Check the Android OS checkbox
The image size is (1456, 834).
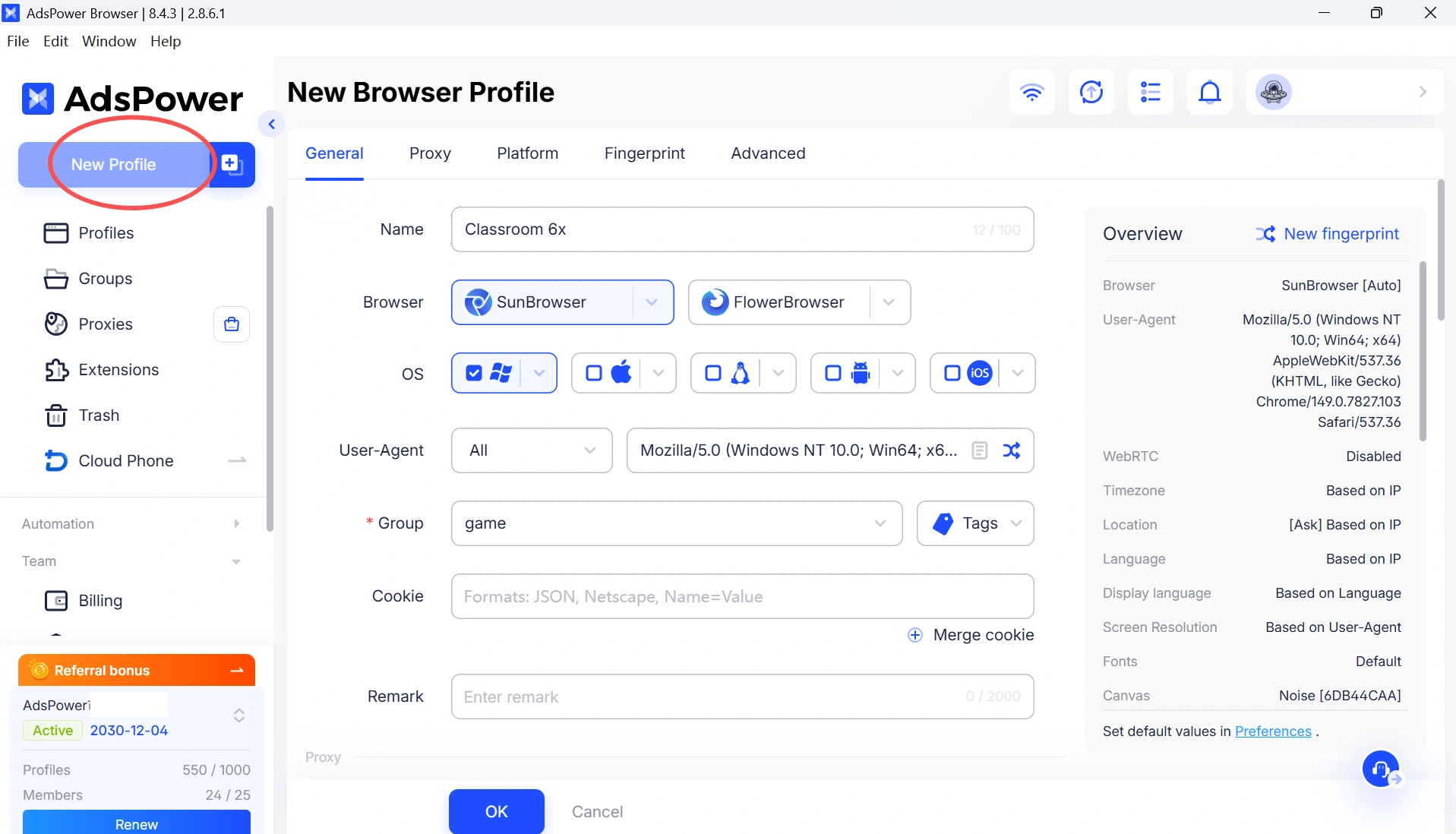[832, 373]
